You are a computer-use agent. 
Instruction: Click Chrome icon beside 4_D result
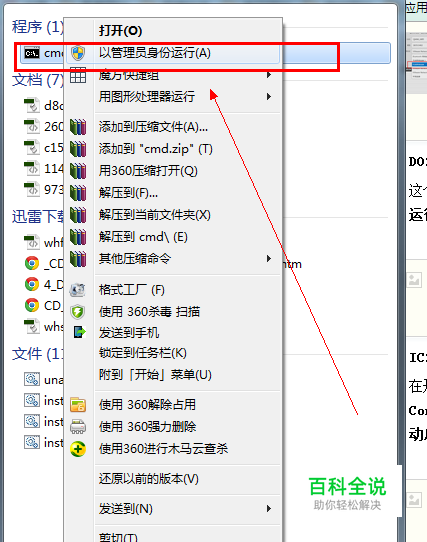32,284
